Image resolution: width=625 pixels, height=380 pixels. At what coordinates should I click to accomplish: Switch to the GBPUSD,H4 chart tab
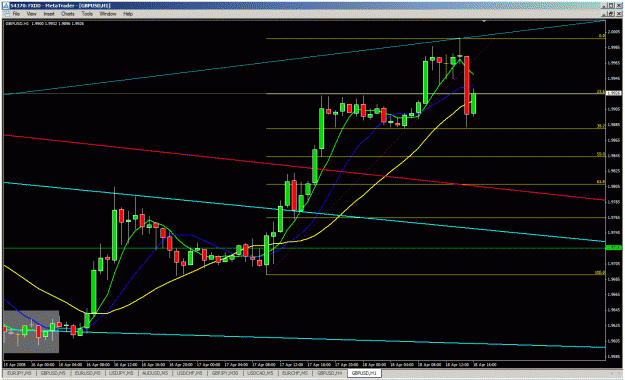[x=330, y=373]
